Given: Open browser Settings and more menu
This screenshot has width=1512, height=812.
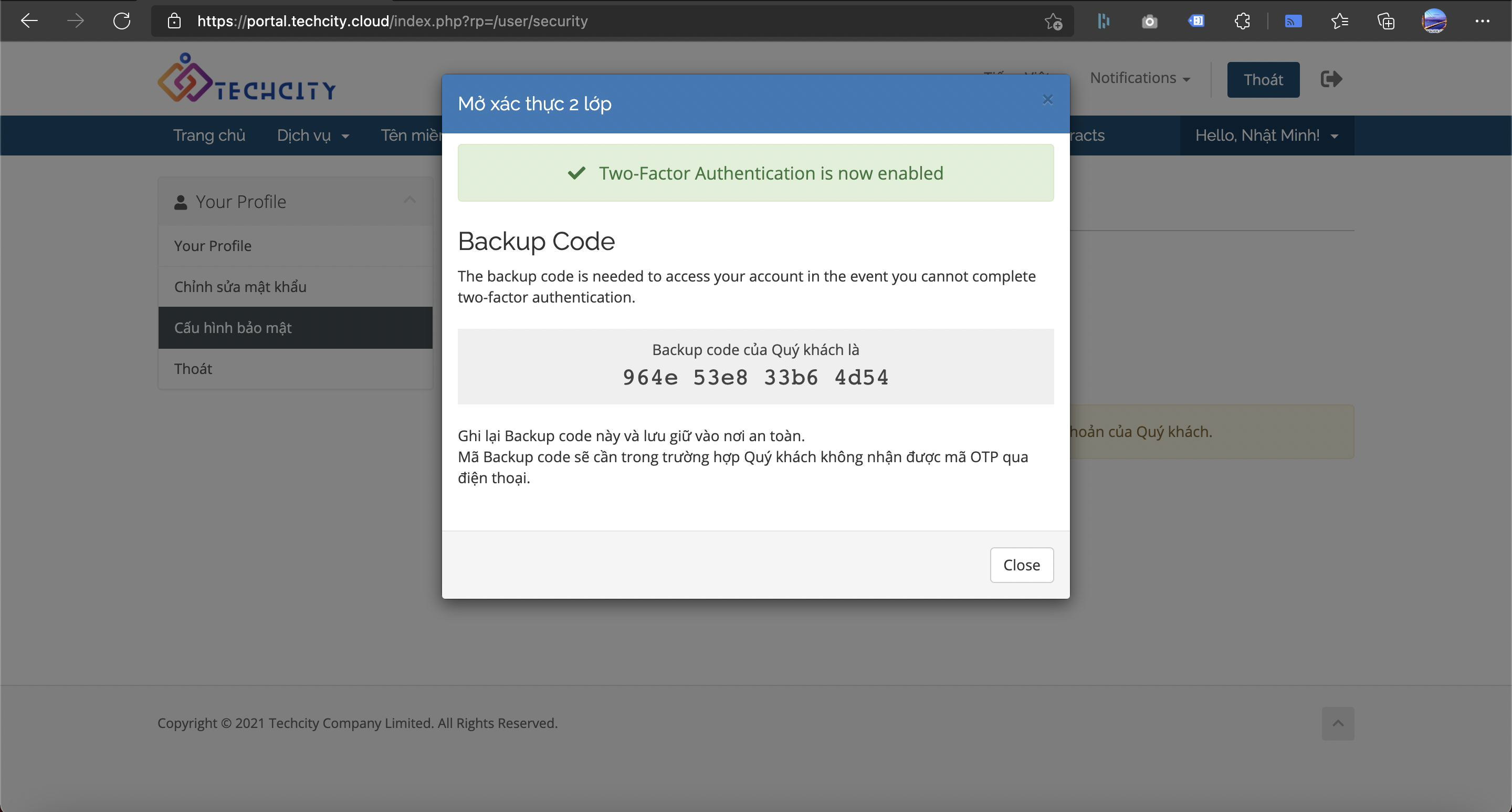Looking at the screenshot, I should tap(1482, 21).
